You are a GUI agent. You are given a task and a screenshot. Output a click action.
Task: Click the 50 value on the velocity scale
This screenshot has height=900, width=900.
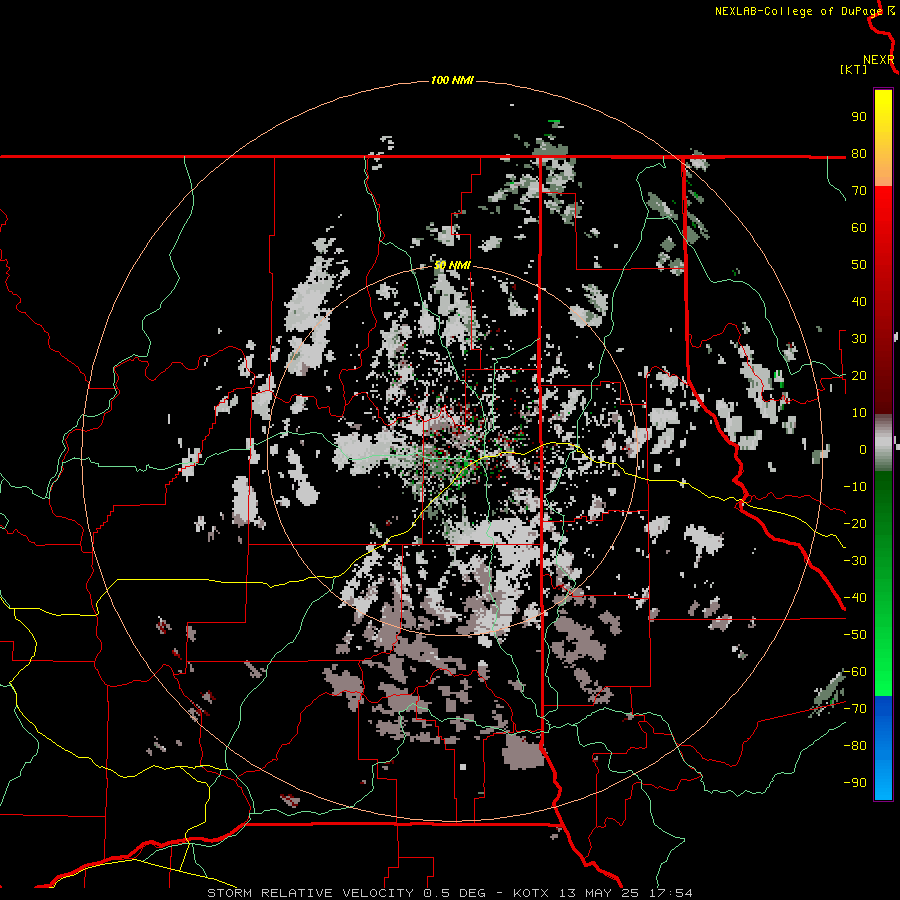coord(859,265)
